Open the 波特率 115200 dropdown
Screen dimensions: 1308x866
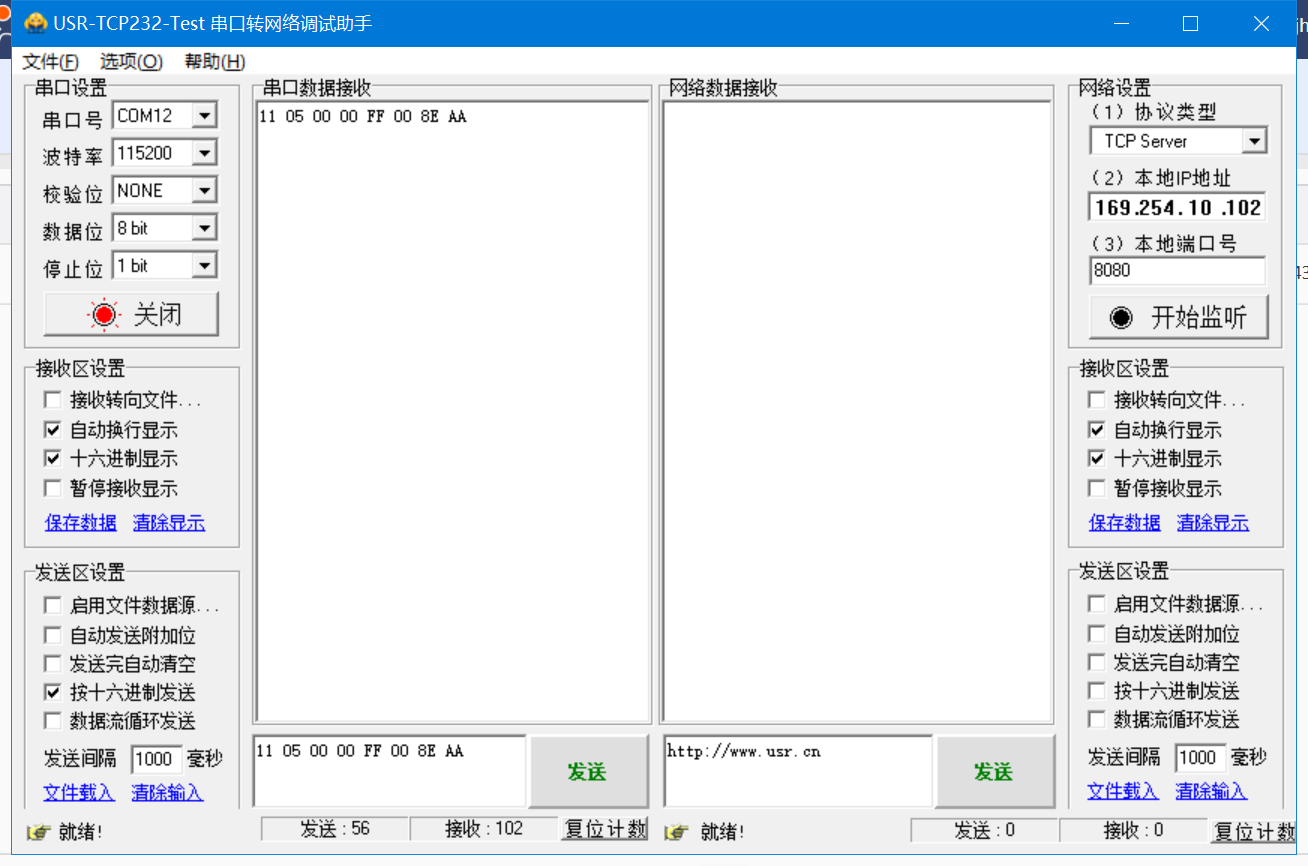point(204,153)
